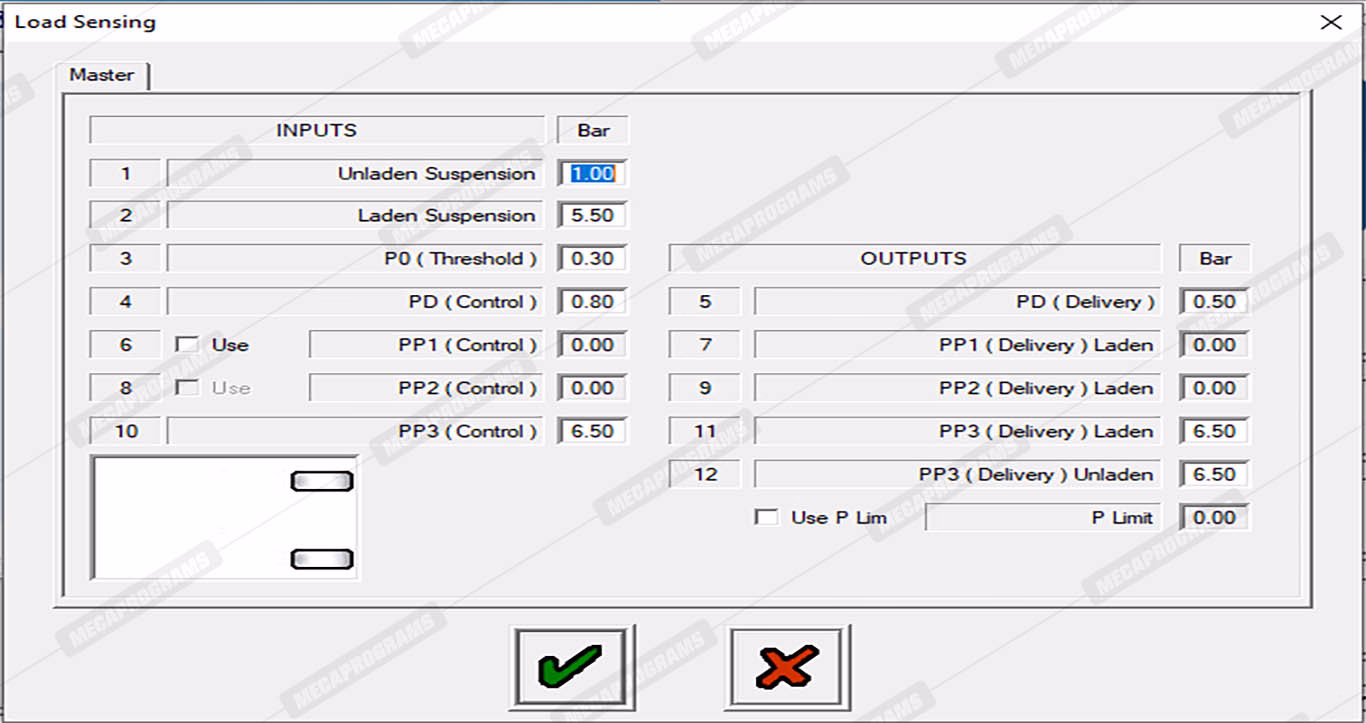Enable the Use checkbox for PP1 Control
Image resolution: width=1366 pixels, height=723 pixels.
(x=187, y=345)
